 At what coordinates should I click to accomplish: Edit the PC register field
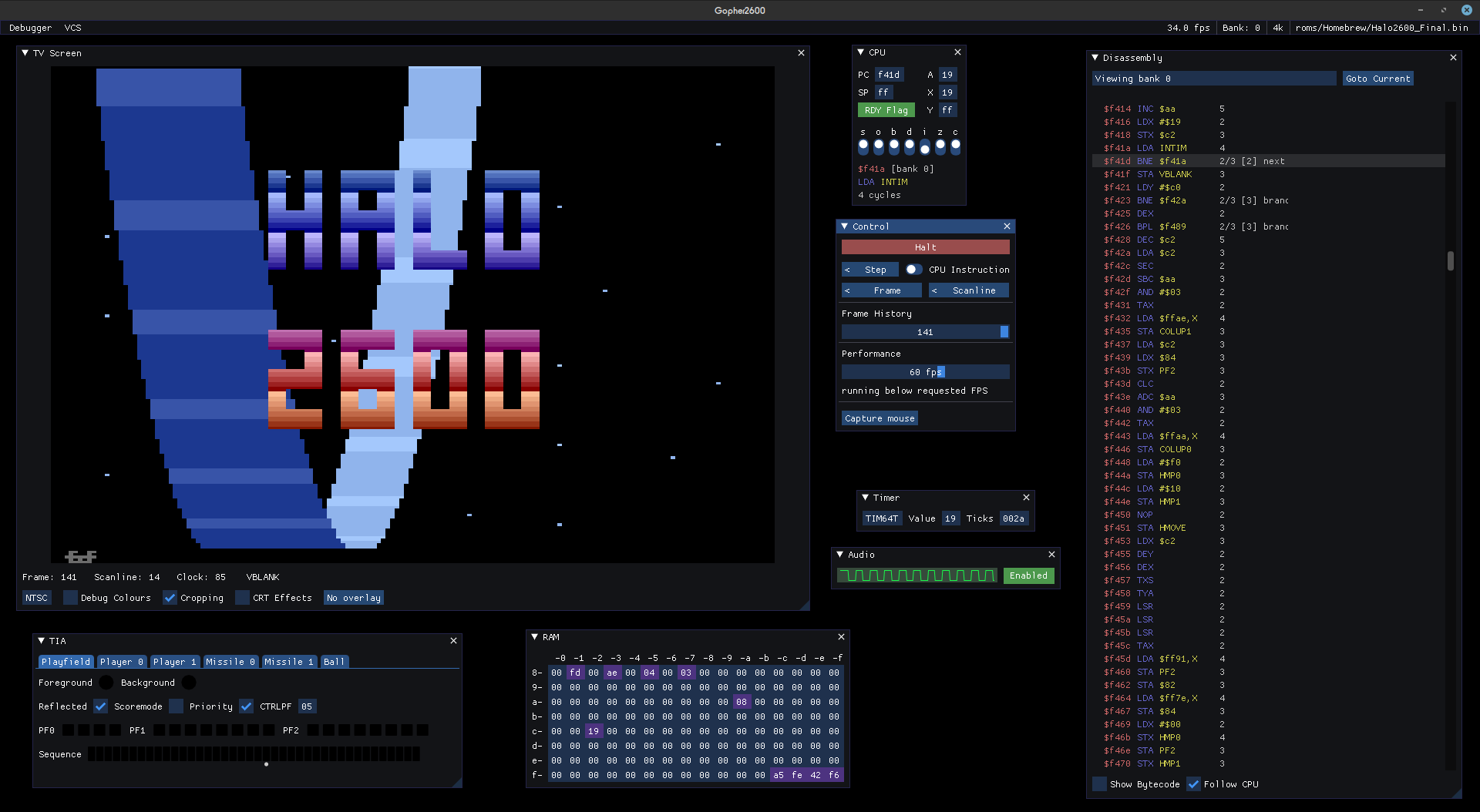[889, 75]
